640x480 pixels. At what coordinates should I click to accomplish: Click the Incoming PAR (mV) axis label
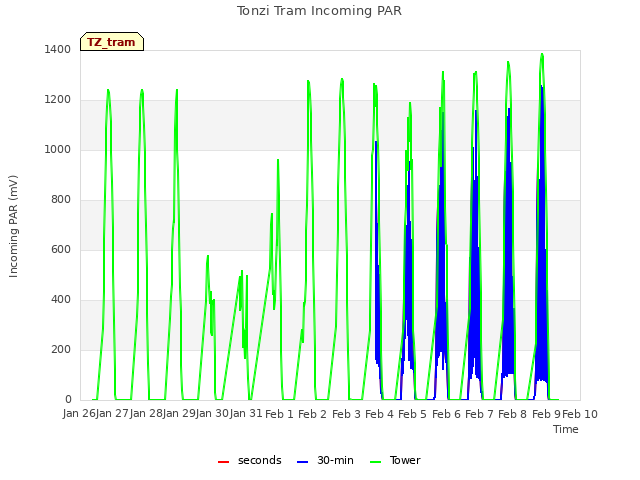(x=13, y=227)
